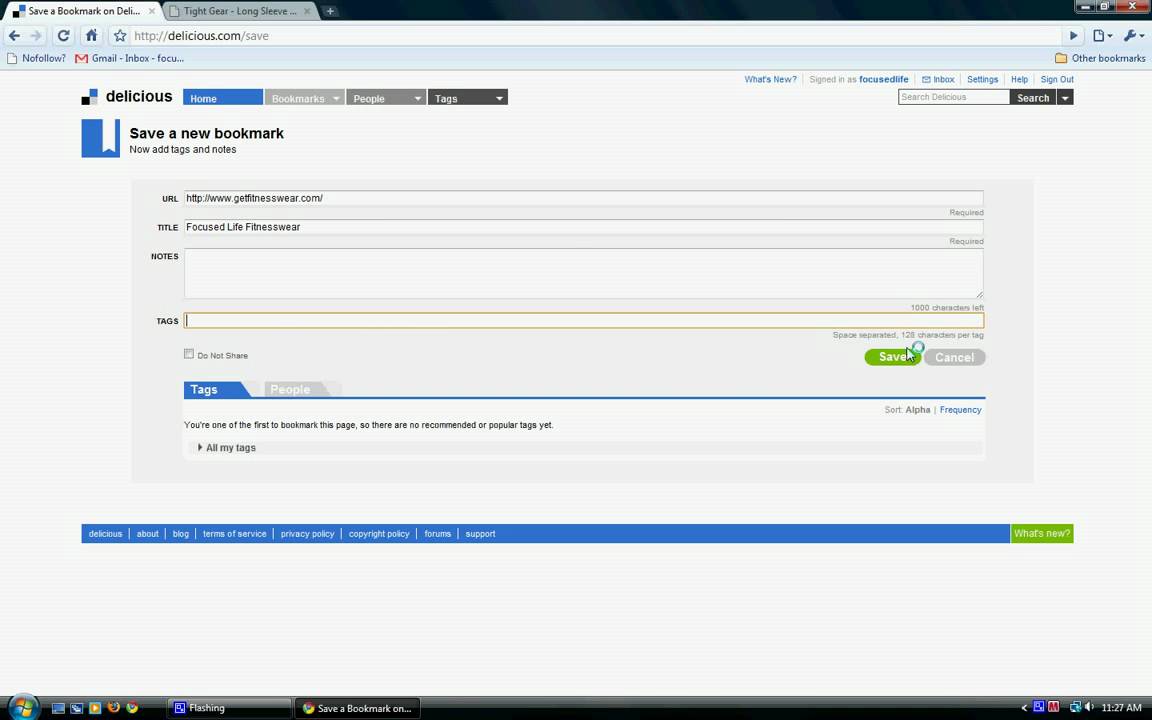This screenshot has height=720, width=1152.
Task: Click the Go arrow beside address bar
Action: (1073, 35)
